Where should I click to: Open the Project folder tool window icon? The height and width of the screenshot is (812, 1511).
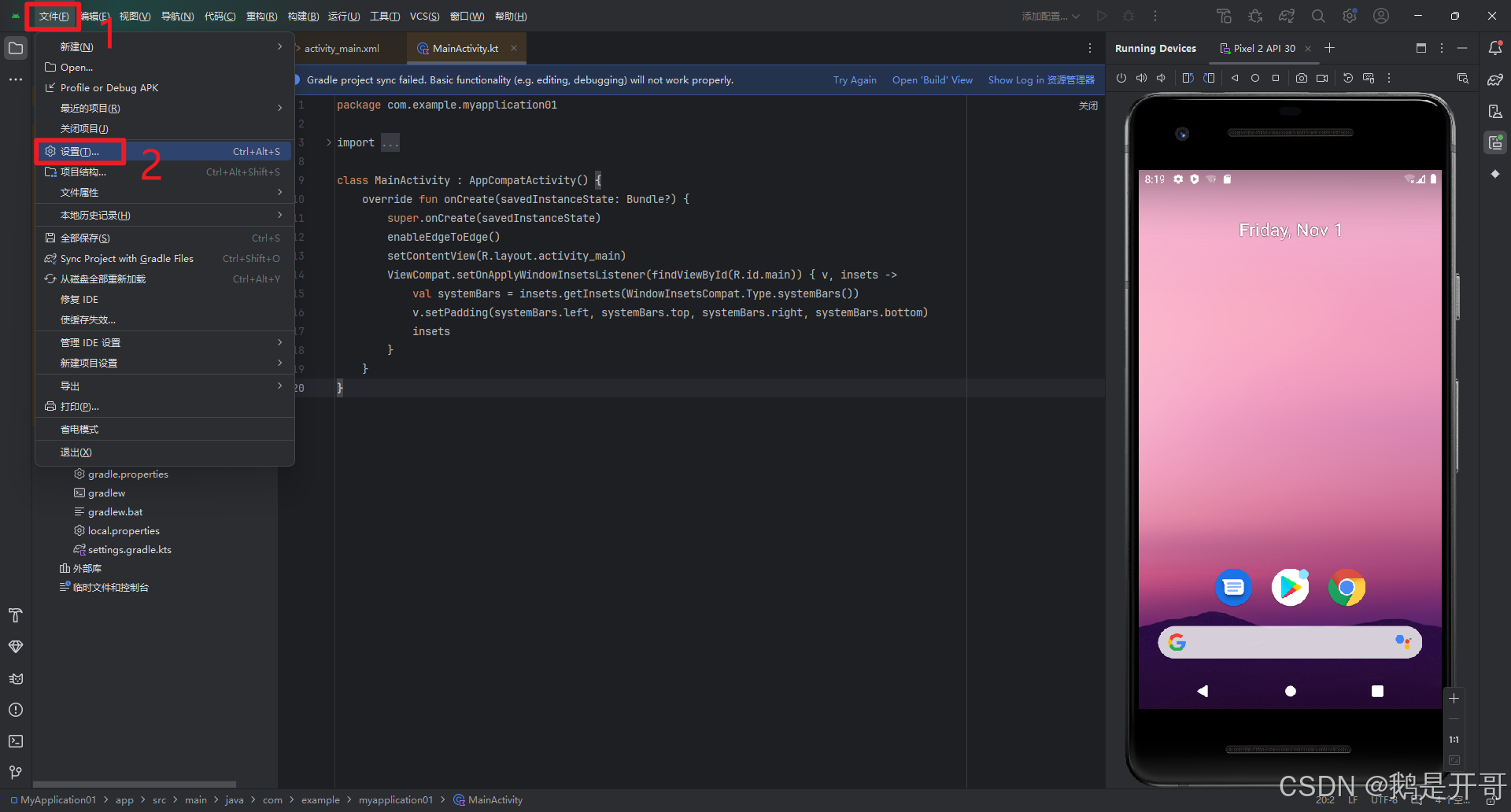(16, 48)
